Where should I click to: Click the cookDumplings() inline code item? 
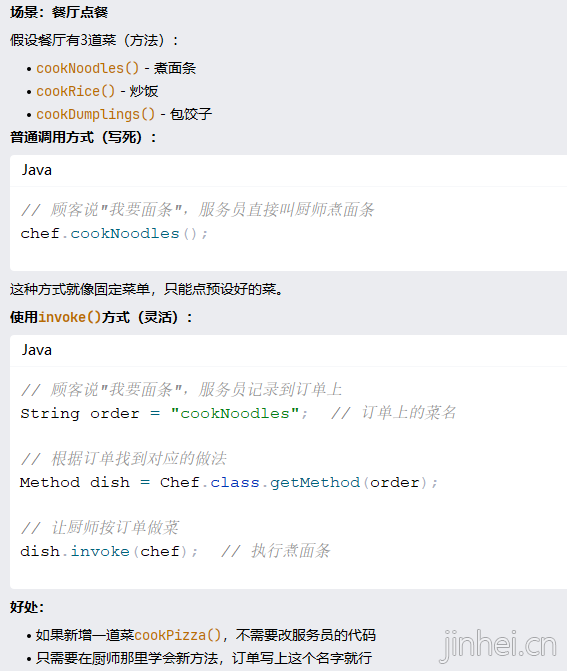point(95,114)
